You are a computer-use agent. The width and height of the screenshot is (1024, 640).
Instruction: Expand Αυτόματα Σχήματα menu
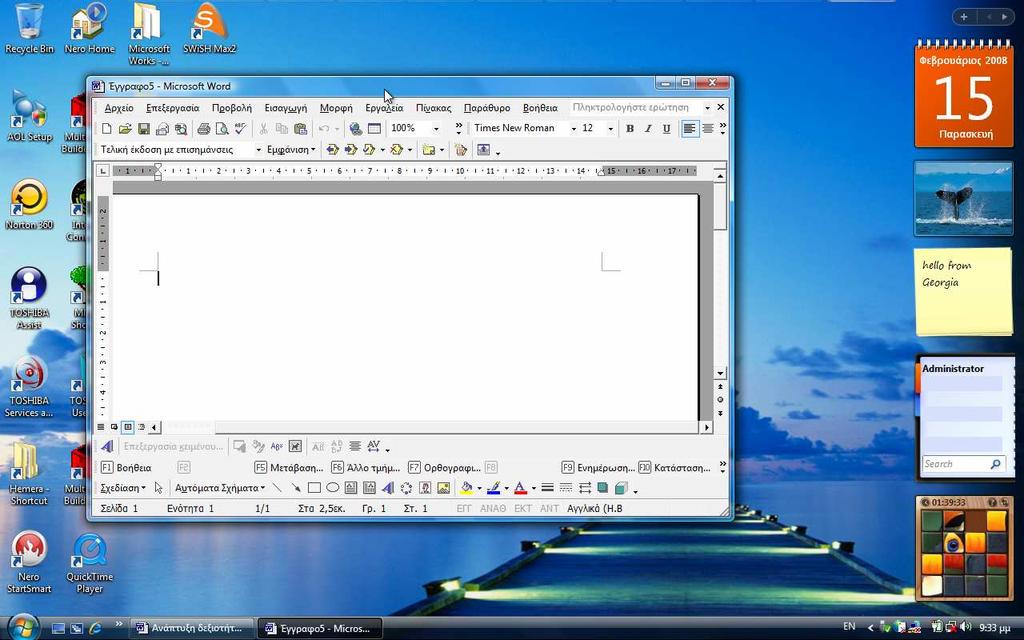pos(220,488)
